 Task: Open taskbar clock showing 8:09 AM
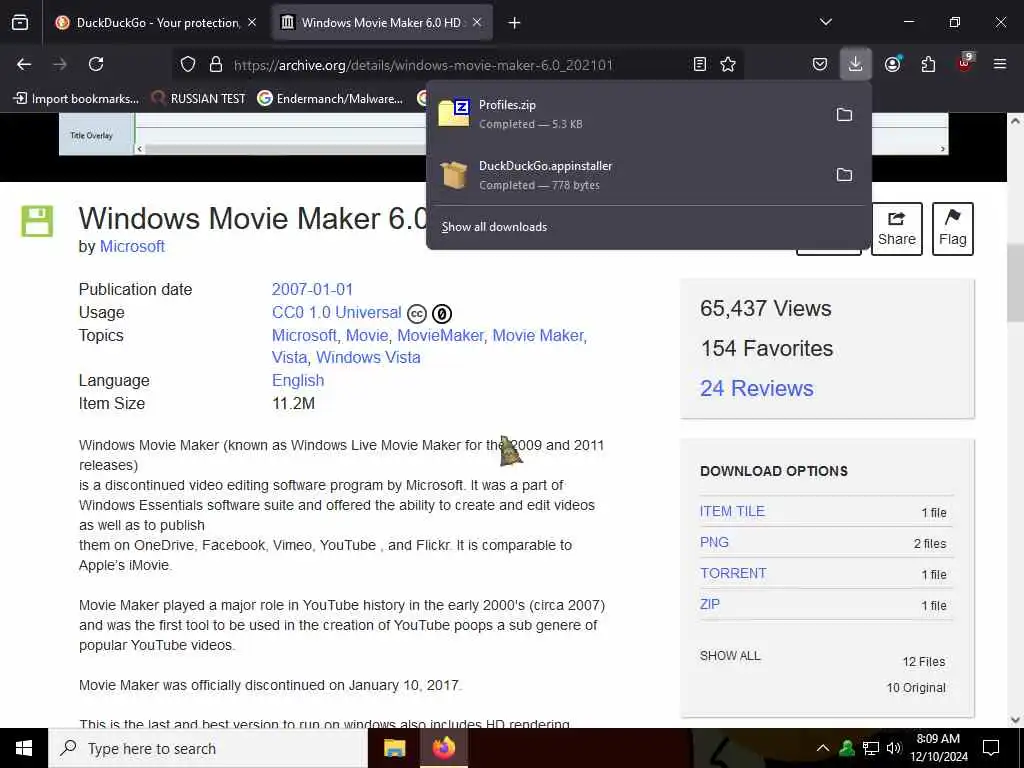tap(938, 748)
